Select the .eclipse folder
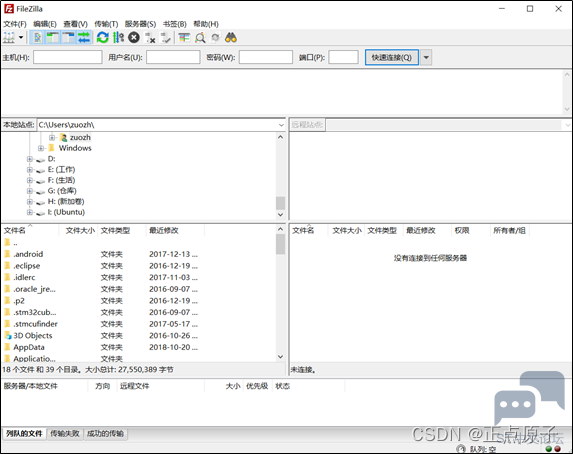573x454 pixels. 27,266
